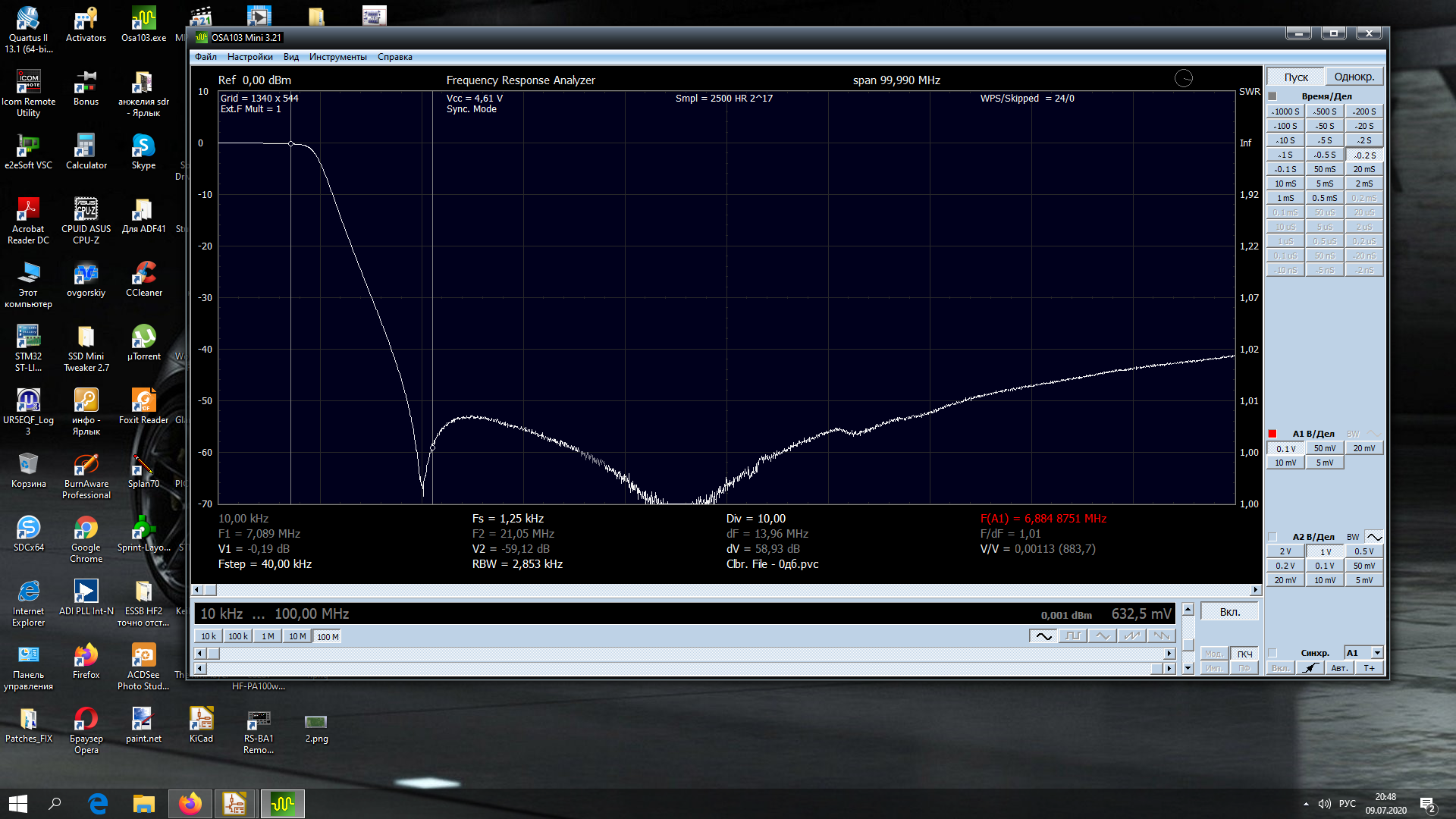Image resolution: width=1456 pixels, height=819 pixels.
Task: Check the Синхр. sync checkbox
Action: coord(1272,653)
